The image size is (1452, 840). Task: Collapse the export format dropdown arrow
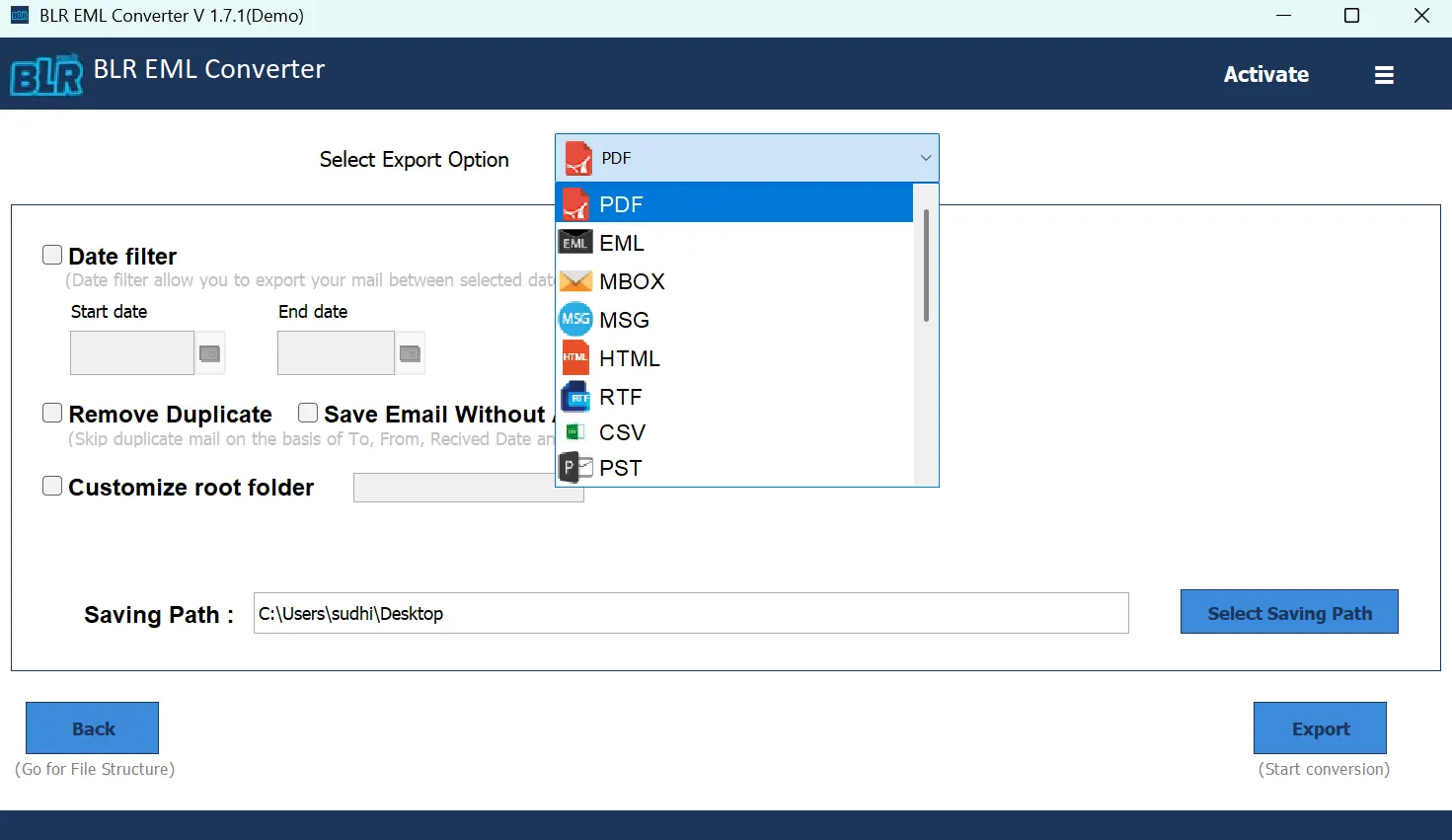pyautogui.click(x=925, y=158)
